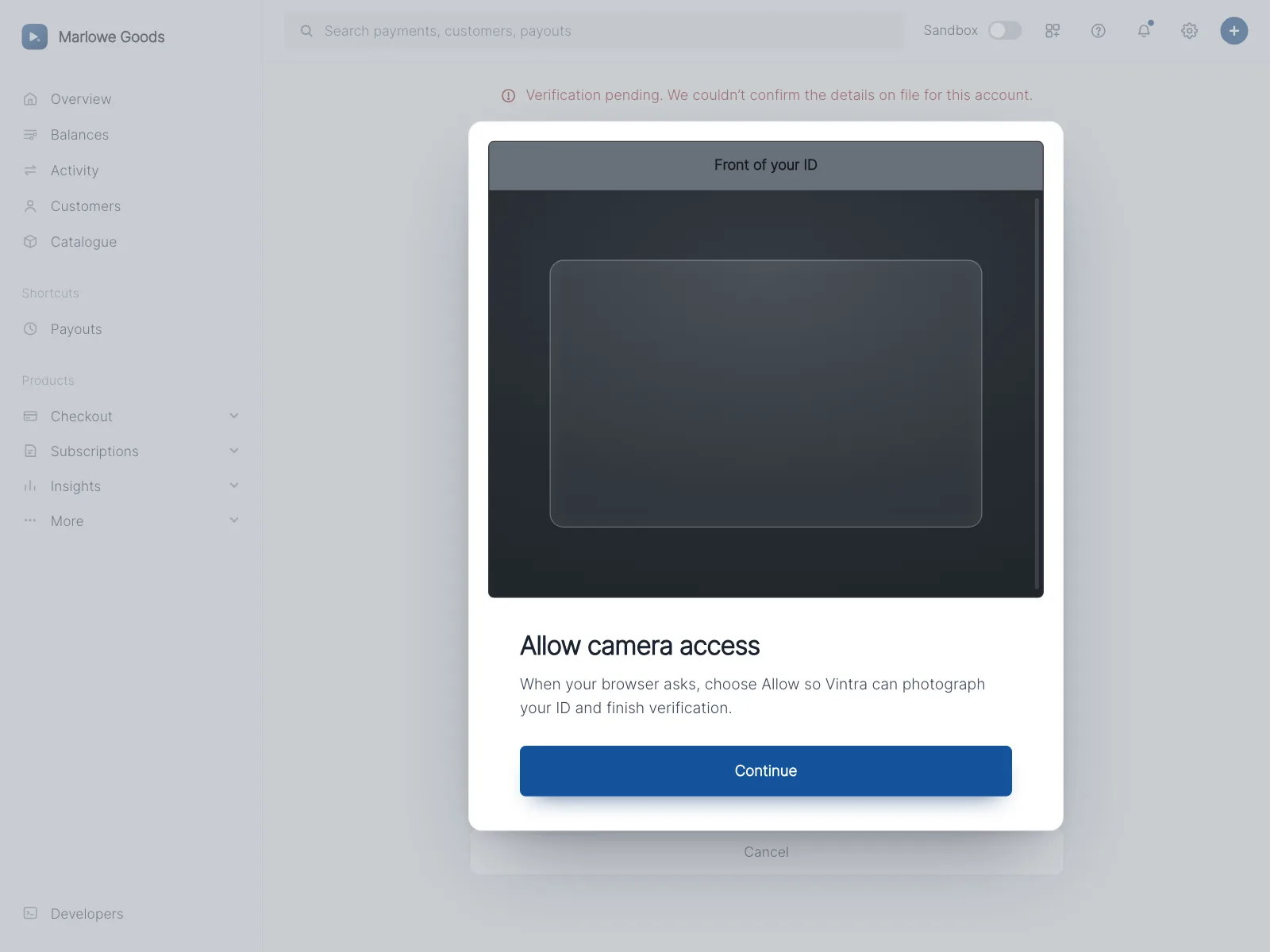Open the Customers person icon
This screenshot has width=1270, height=952.
(x=30, y=206)
